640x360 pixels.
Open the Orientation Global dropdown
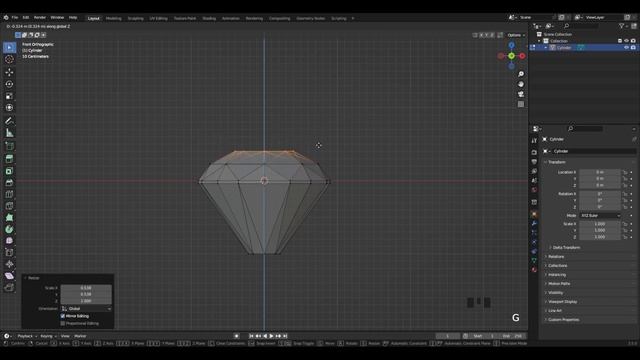coord(86,309)
